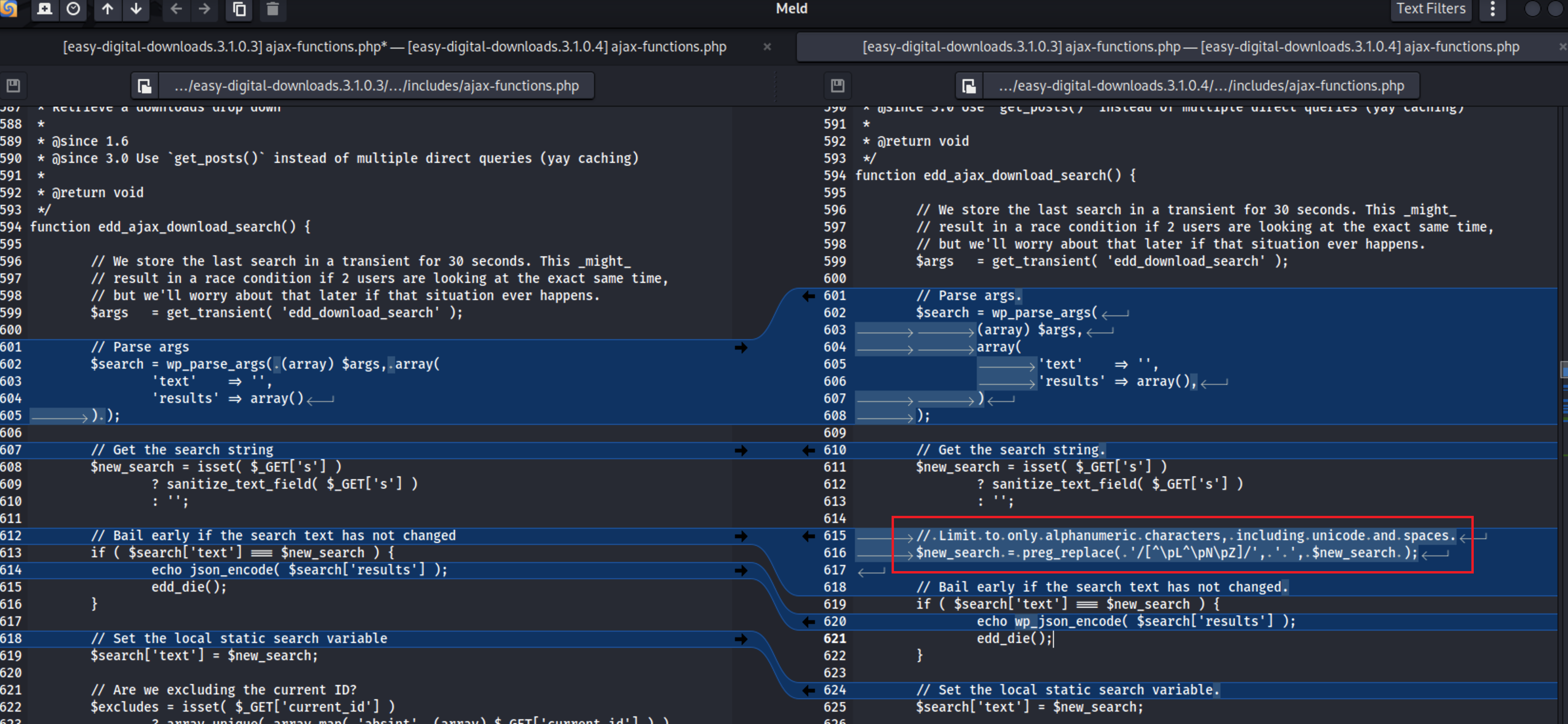The height and width of the screenshot is (724, 1568).
Task: Pull right line 620 wp_json_encode change leftward
Action: (x=808, y=622)
